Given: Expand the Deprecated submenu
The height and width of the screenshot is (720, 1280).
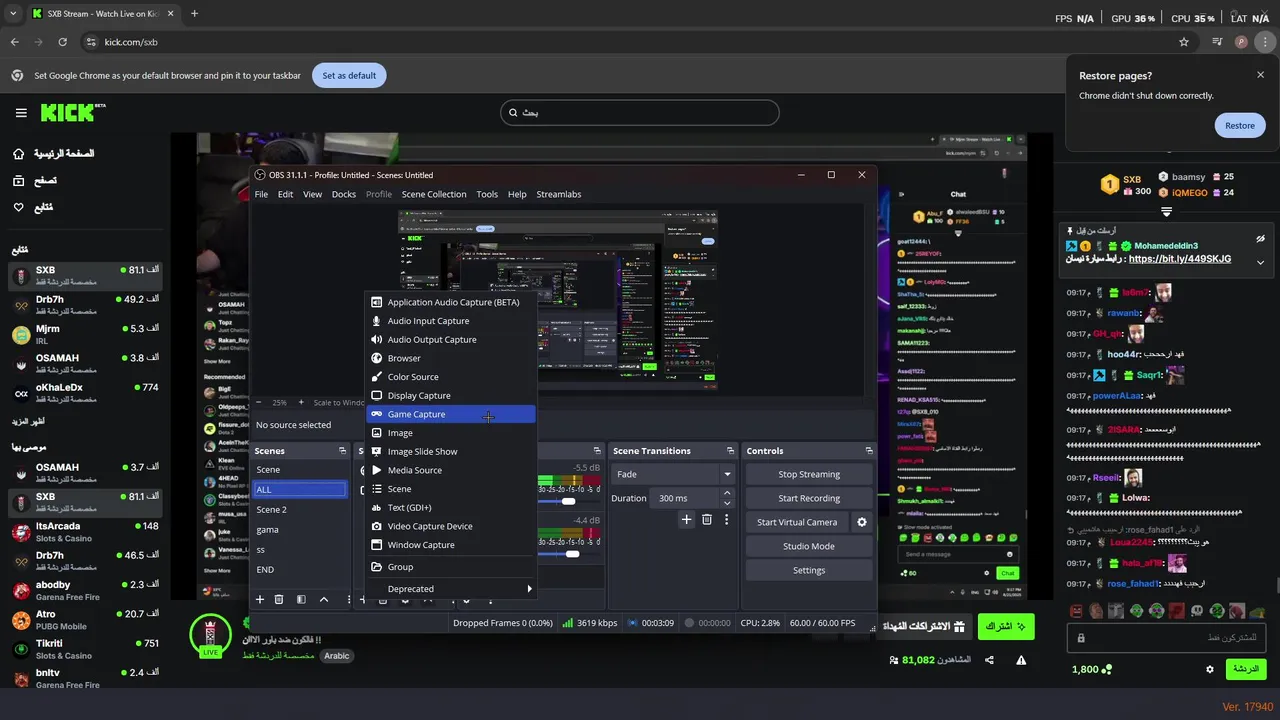Looking at the screenshot, I should tap(451, 589).
